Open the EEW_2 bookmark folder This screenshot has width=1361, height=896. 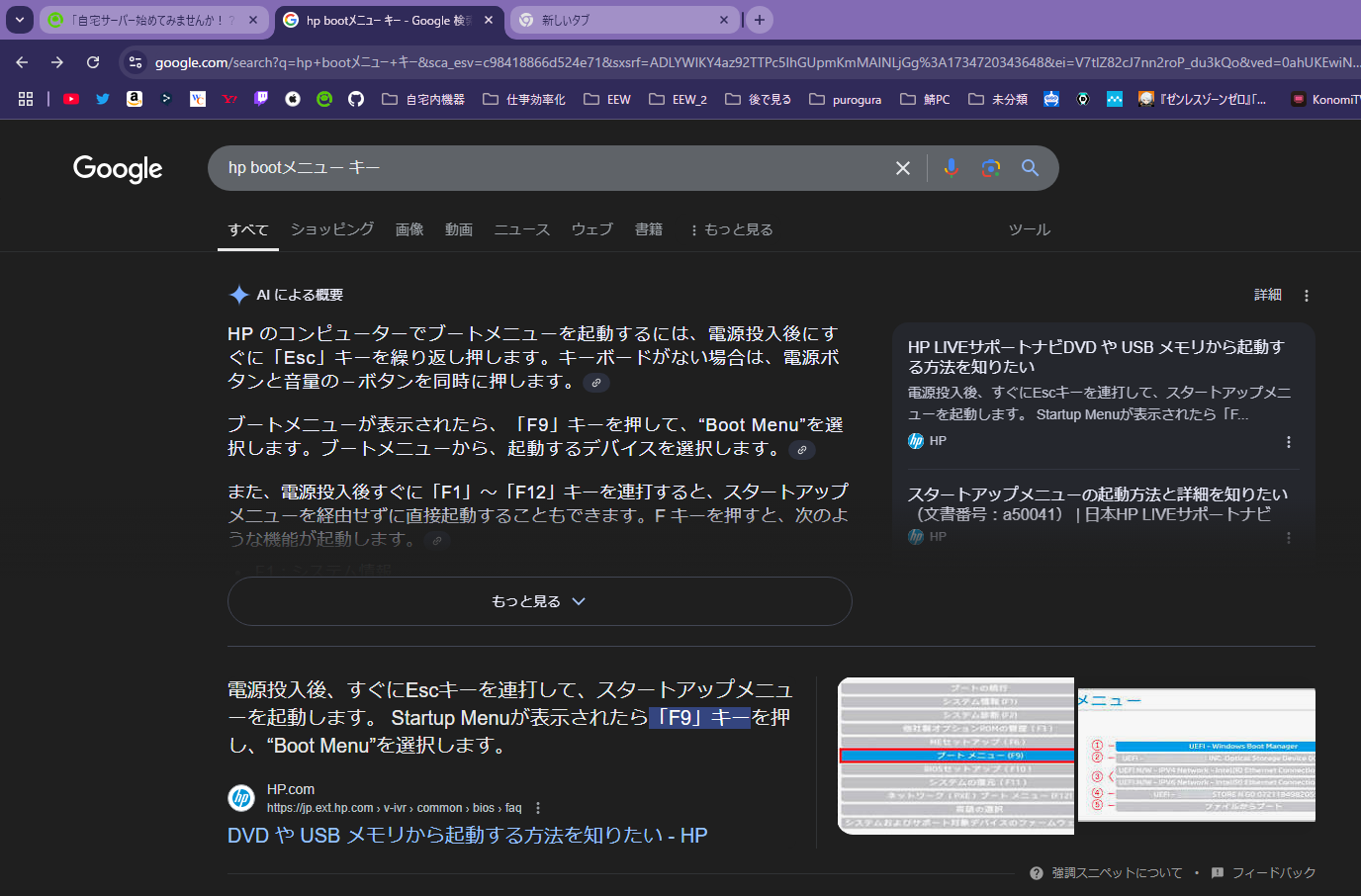click(679, 99)
